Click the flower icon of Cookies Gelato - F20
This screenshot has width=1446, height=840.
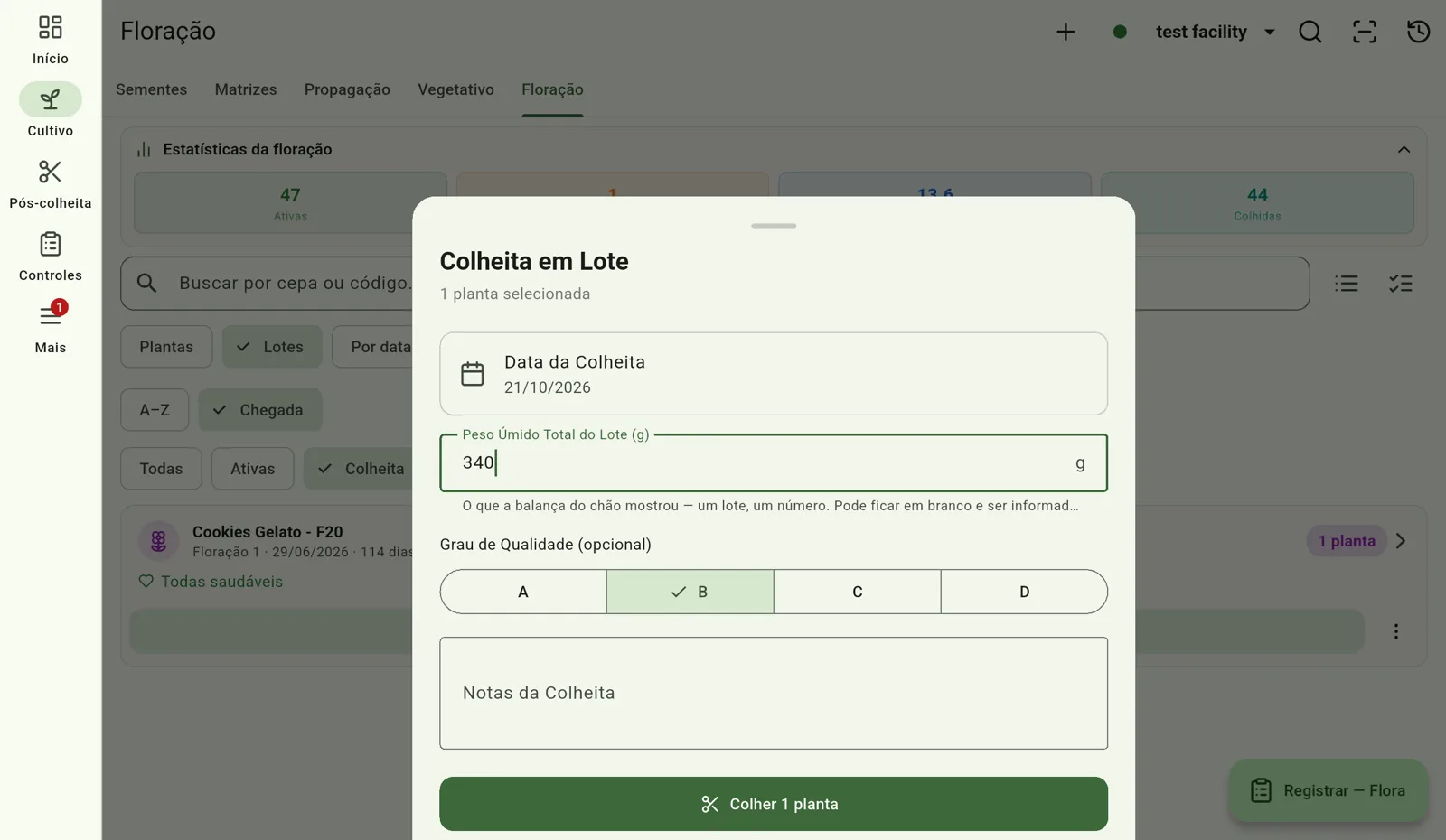158,541
